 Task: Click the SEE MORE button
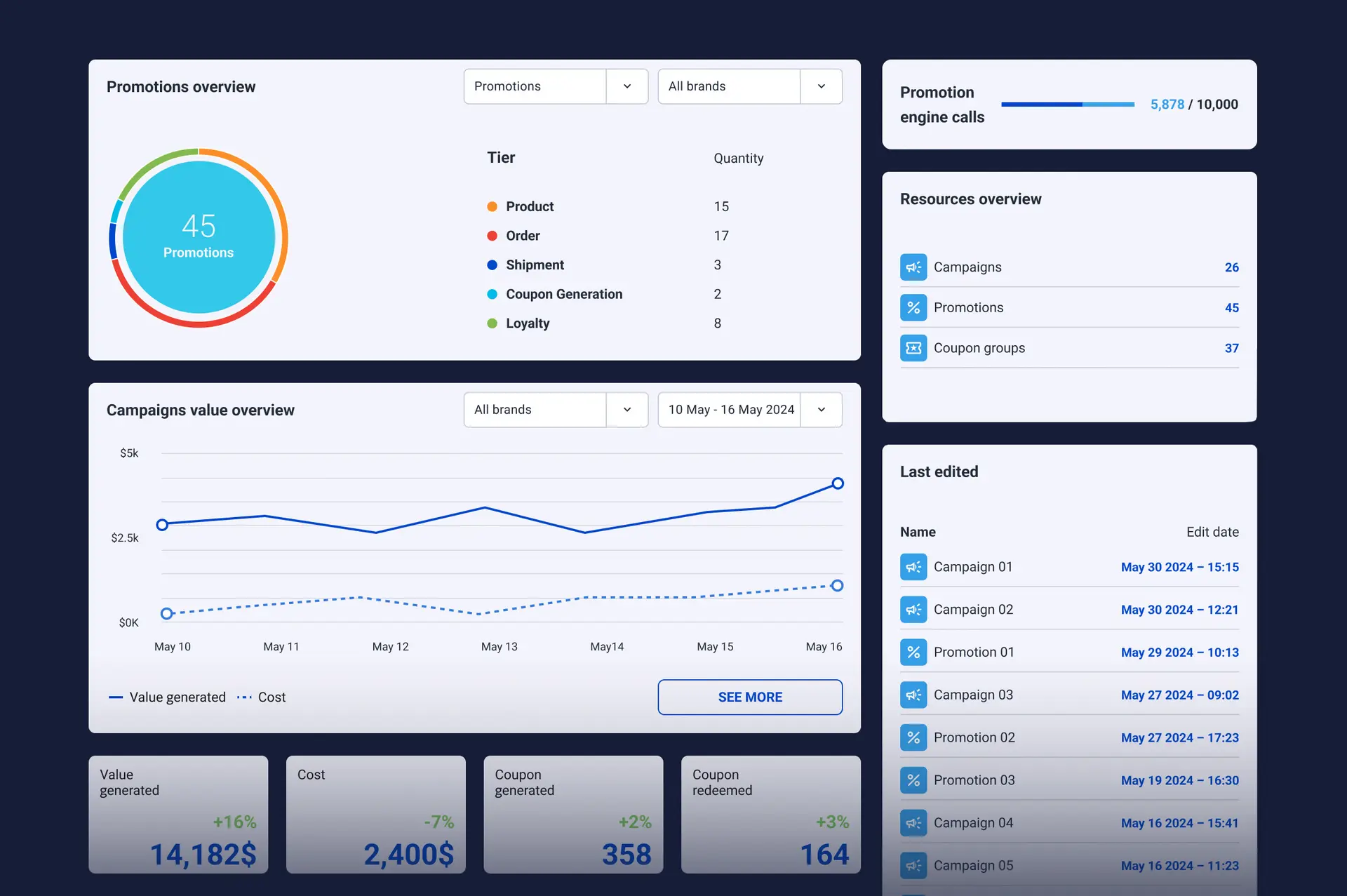tap(749, 697)
